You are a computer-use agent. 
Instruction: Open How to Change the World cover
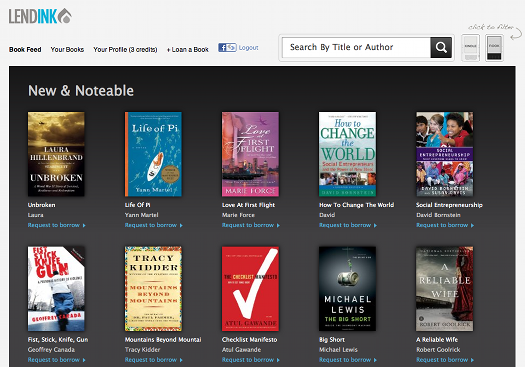pos(348,154)
